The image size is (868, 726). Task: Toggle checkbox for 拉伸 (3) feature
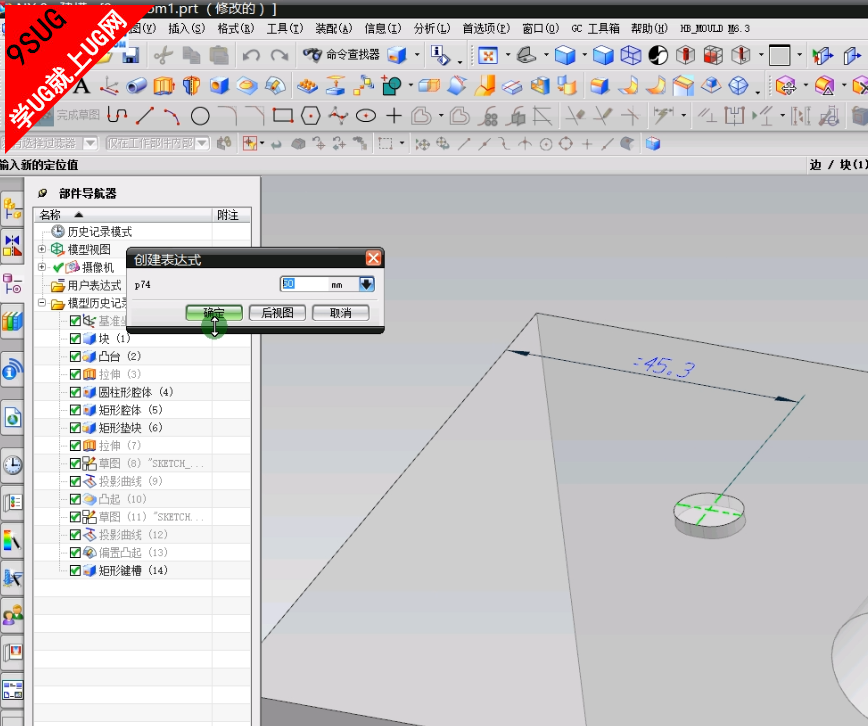pos(75,374)
